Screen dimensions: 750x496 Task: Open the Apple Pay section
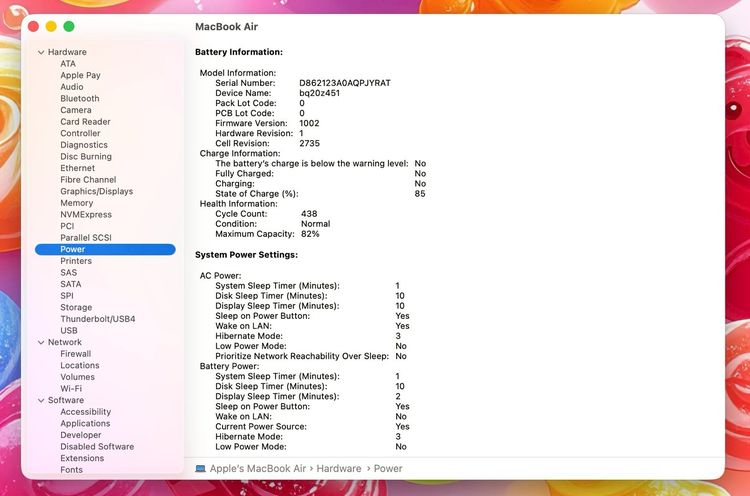tap(80, 75)
